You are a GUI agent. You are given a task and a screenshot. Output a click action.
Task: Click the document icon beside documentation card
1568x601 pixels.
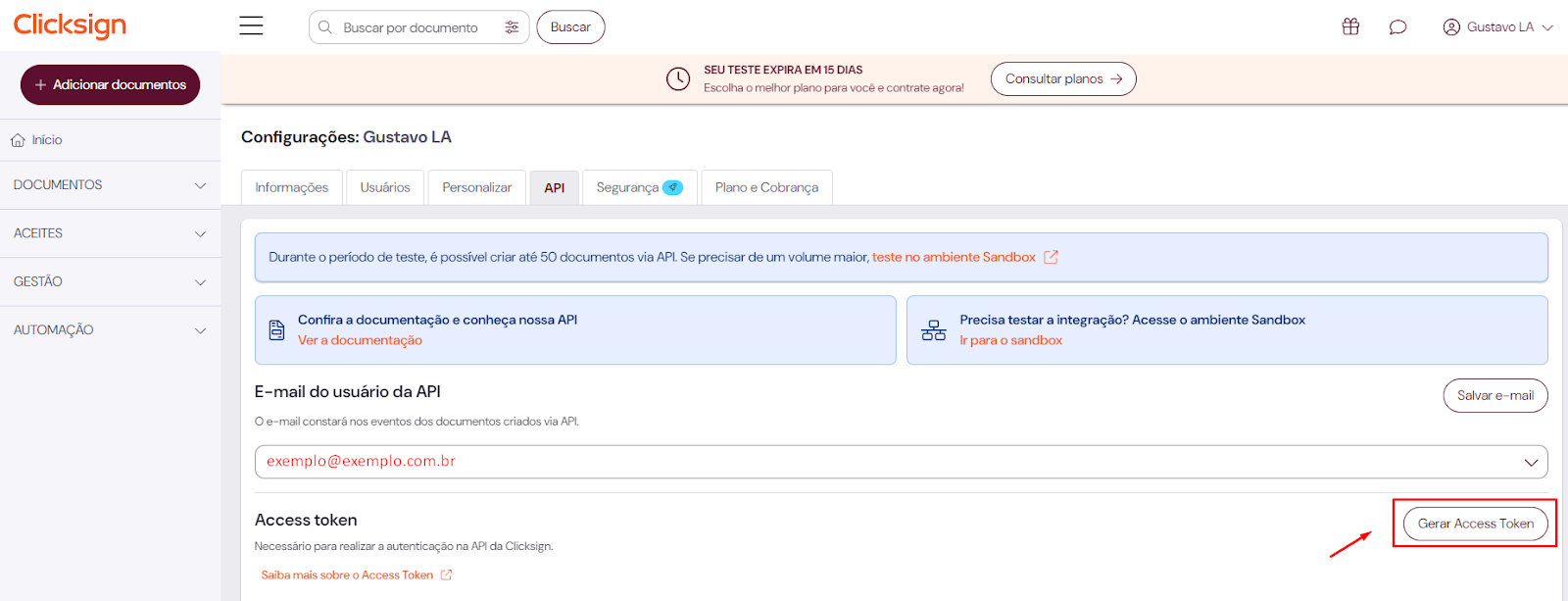277,330
